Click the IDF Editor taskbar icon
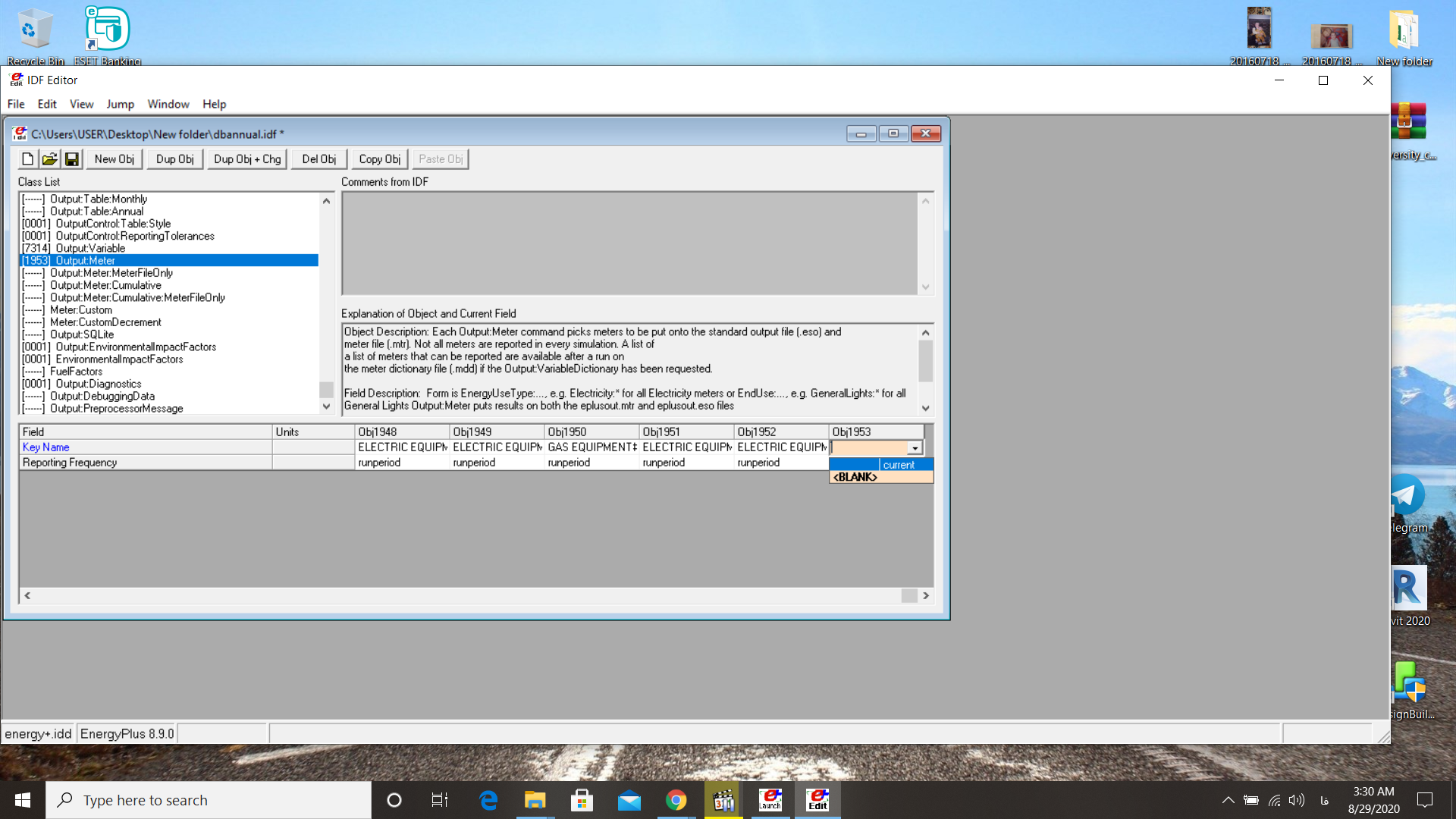 tap(817, 800)
